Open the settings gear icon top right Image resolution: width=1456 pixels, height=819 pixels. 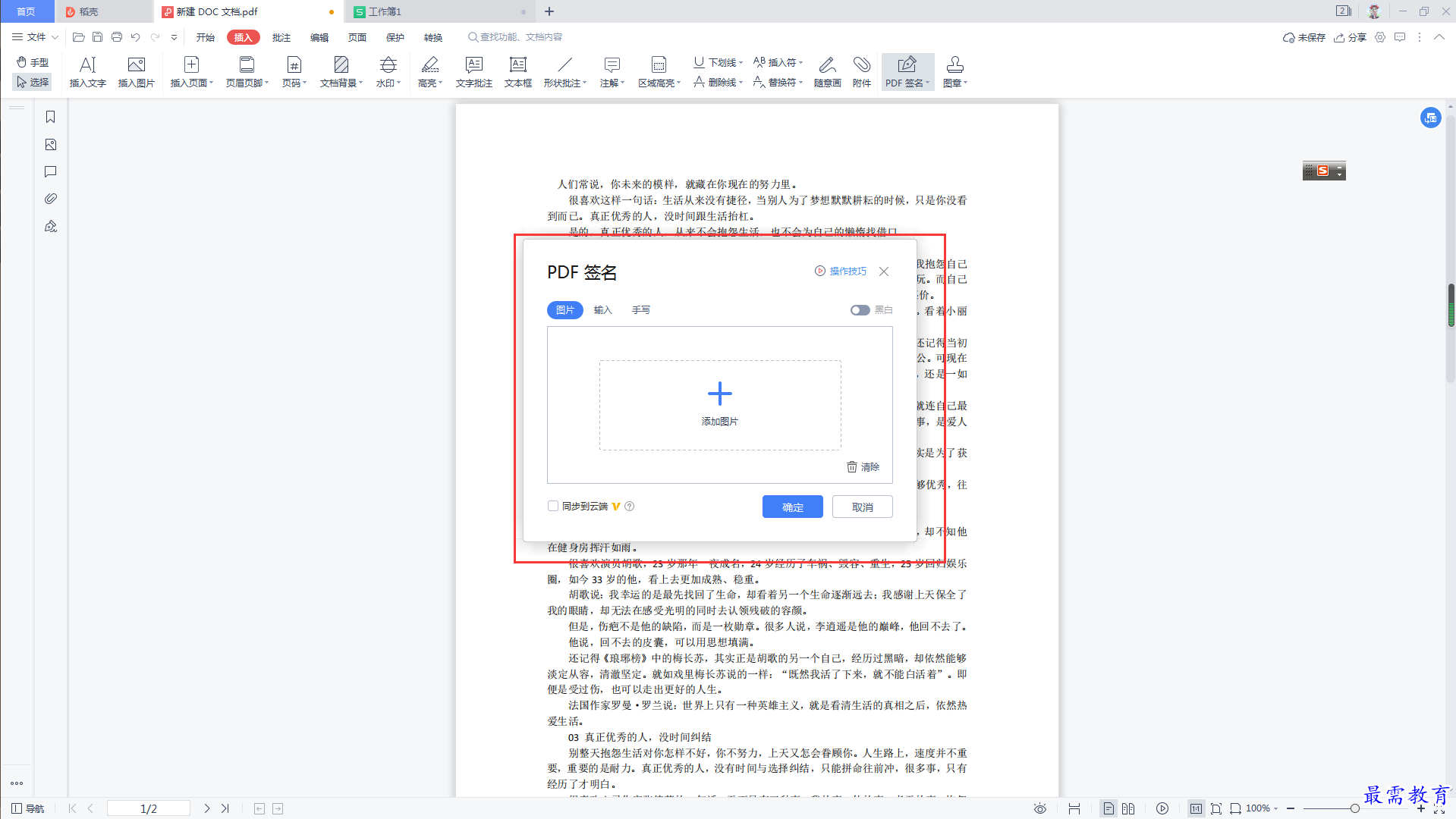(1380, 37)
